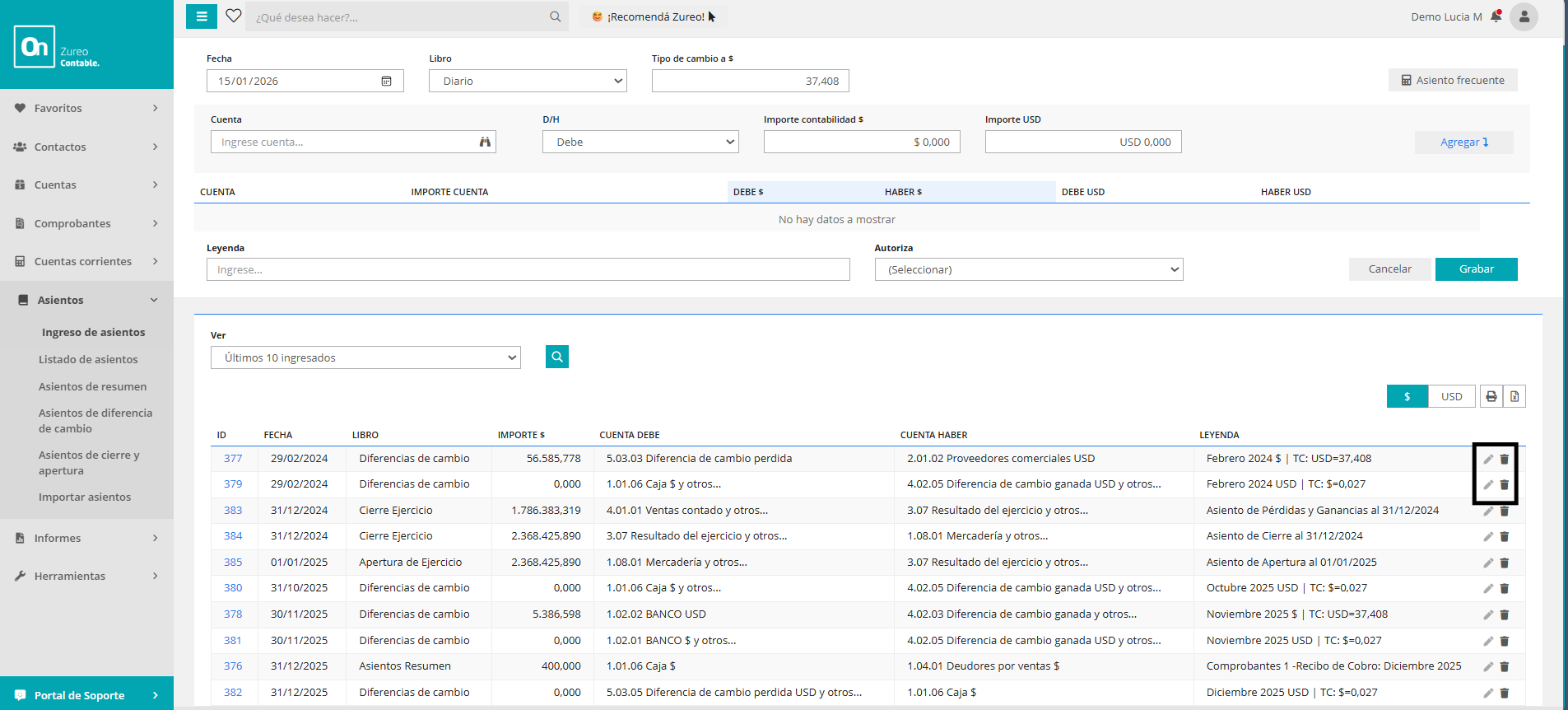This screenshot has width=1568, height=710.
Task: Open the notifications bell
Action: (x=1496, y=16)
